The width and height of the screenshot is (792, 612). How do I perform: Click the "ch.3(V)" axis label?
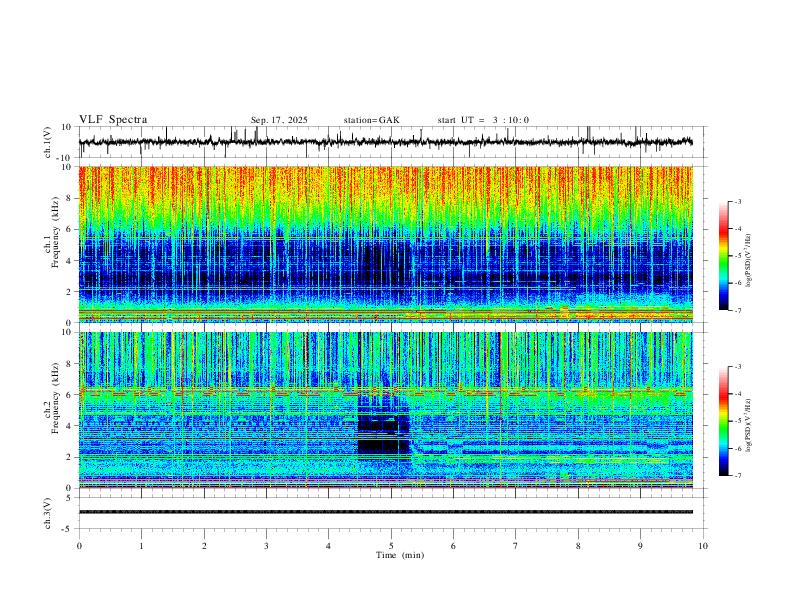tap(48, 513)
